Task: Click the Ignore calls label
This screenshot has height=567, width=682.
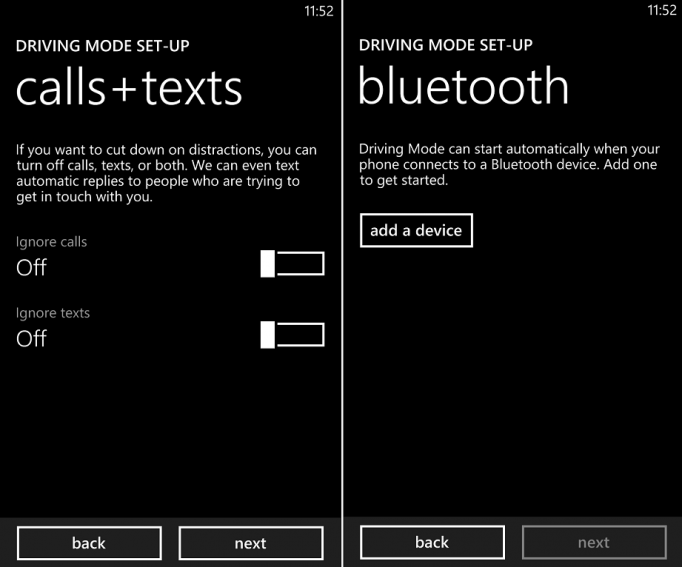Action: [x=51, y=242]
